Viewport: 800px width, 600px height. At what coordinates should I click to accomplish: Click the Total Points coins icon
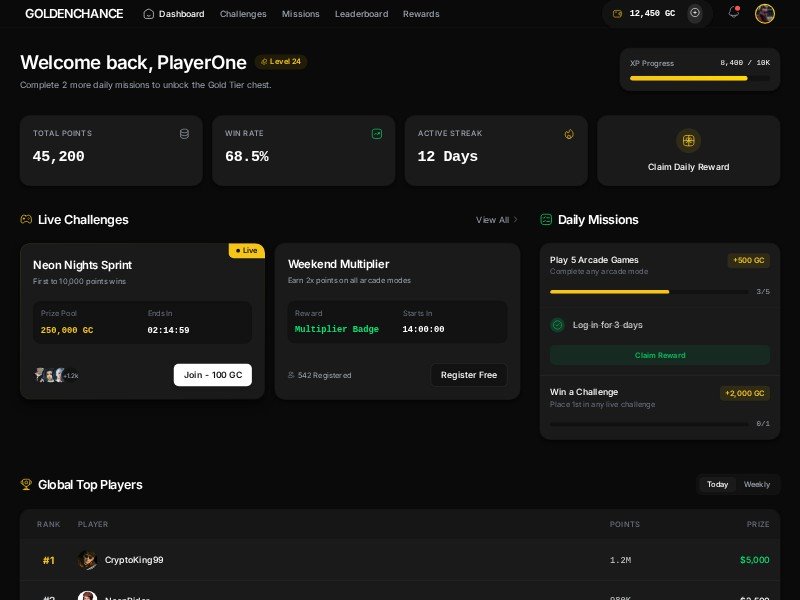[184, 133]
